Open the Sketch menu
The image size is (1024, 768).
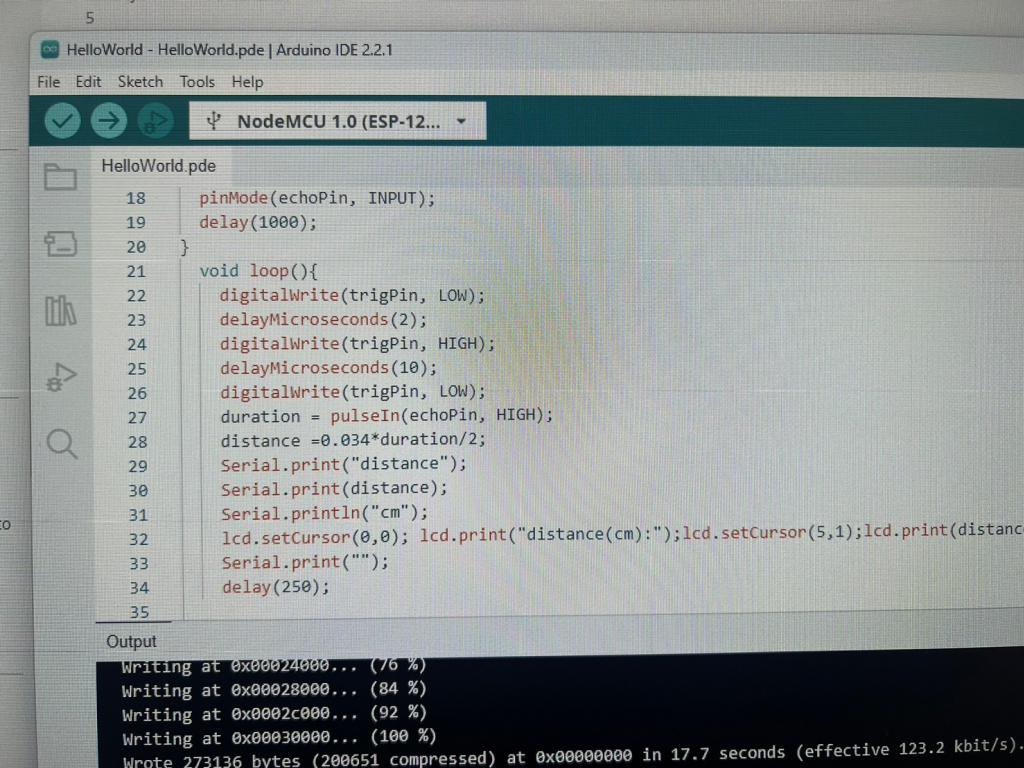[x=140, y=82]
